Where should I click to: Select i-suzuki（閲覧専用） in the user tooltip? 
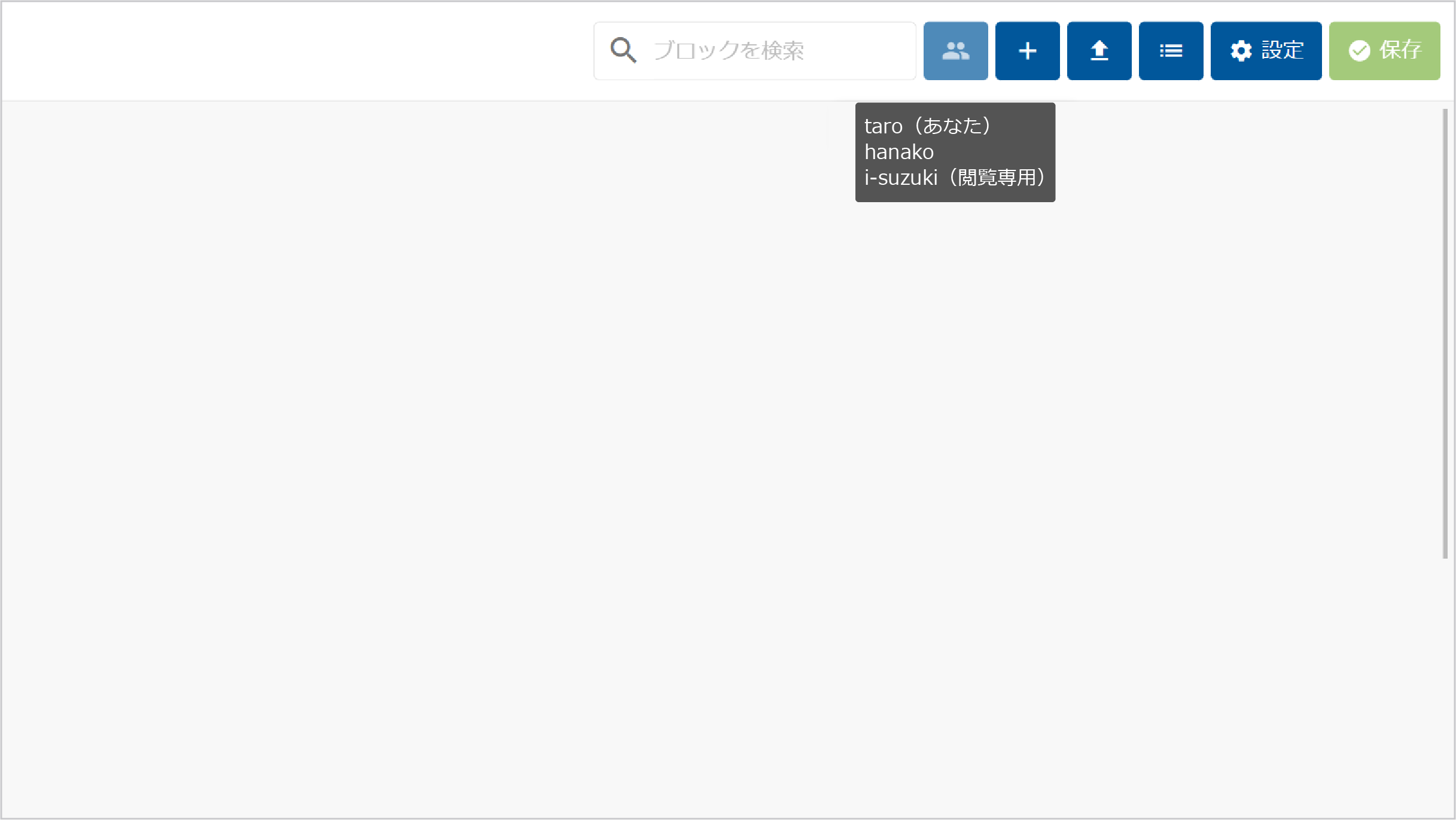[955, 178]
